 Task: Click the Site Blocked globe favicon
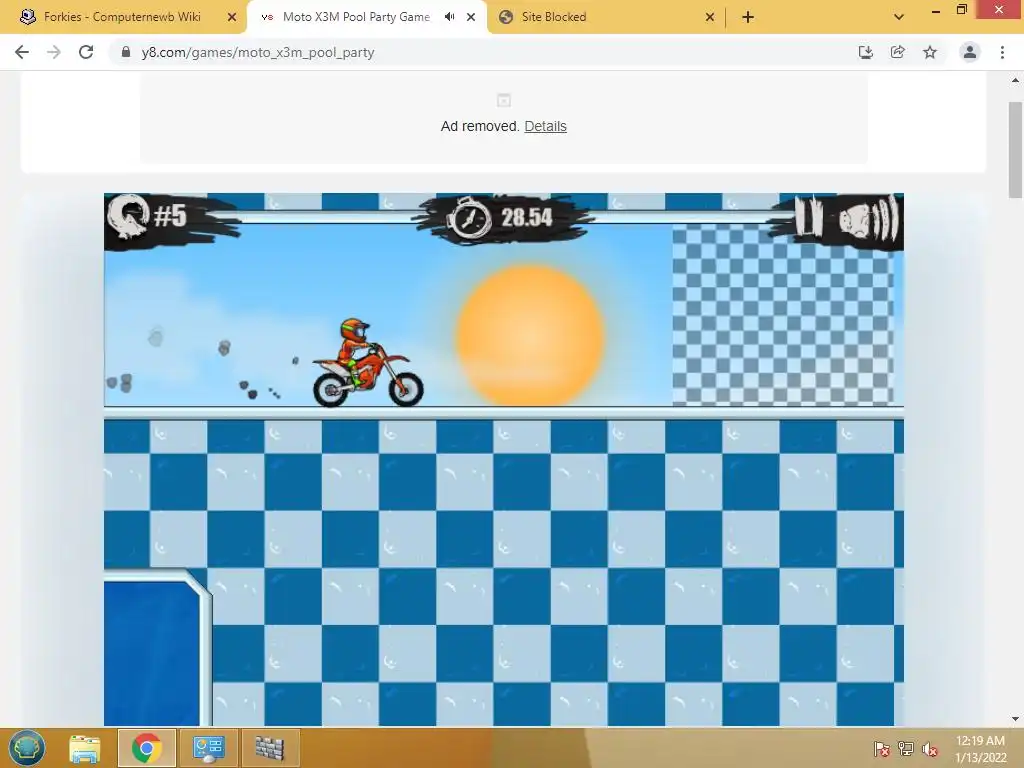coord(505,17)
